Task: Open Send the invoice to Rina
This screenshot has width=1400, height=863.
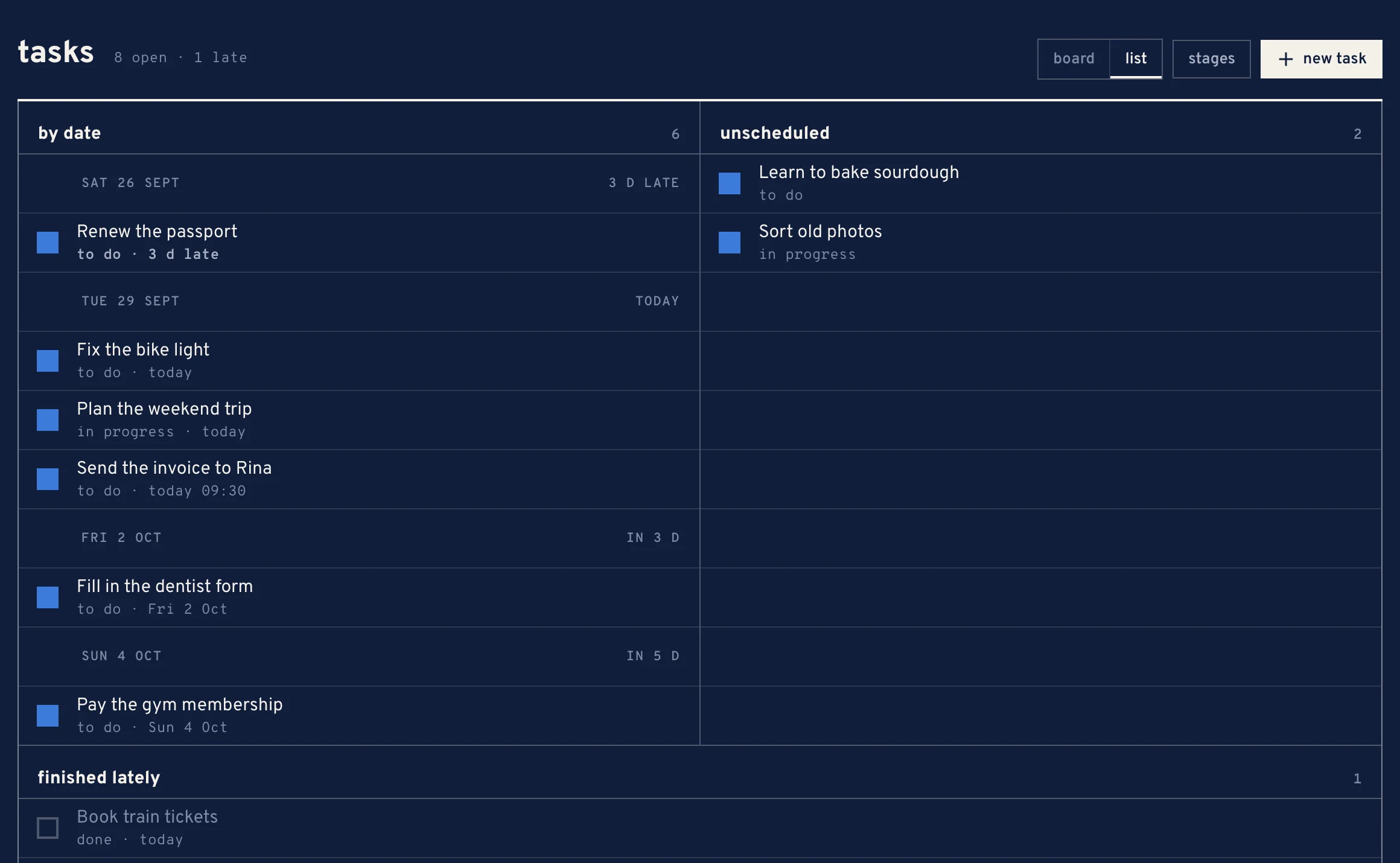Action: [174, 468]
